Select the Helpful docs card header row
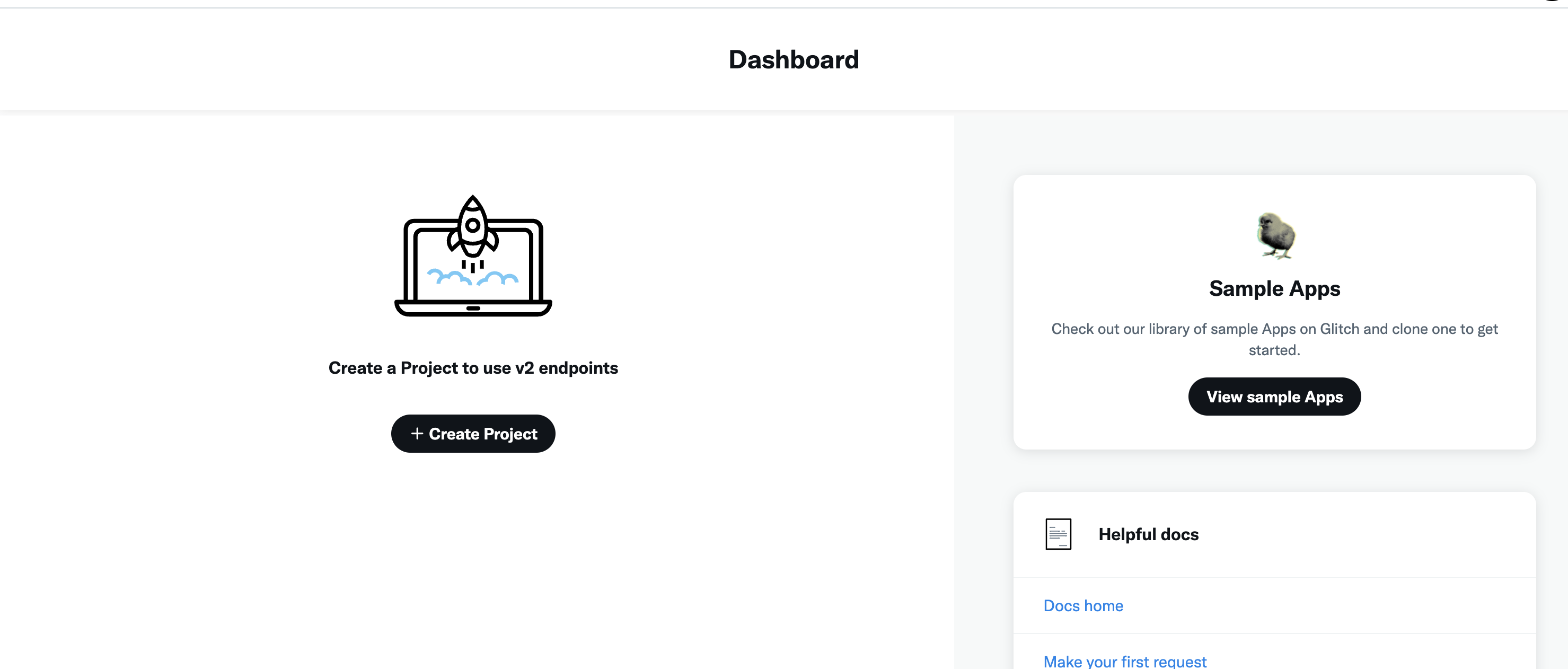Image resolution: width=1568 pixels, height=669 pixels. [x=1274, y=533]
